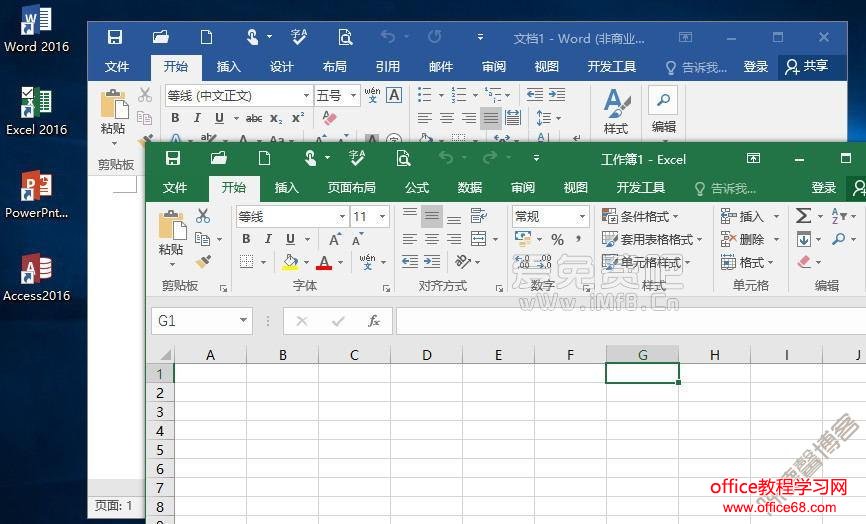Launch the Access2016 desktop shortcut
866x524 pixels.
coord(36,277)
